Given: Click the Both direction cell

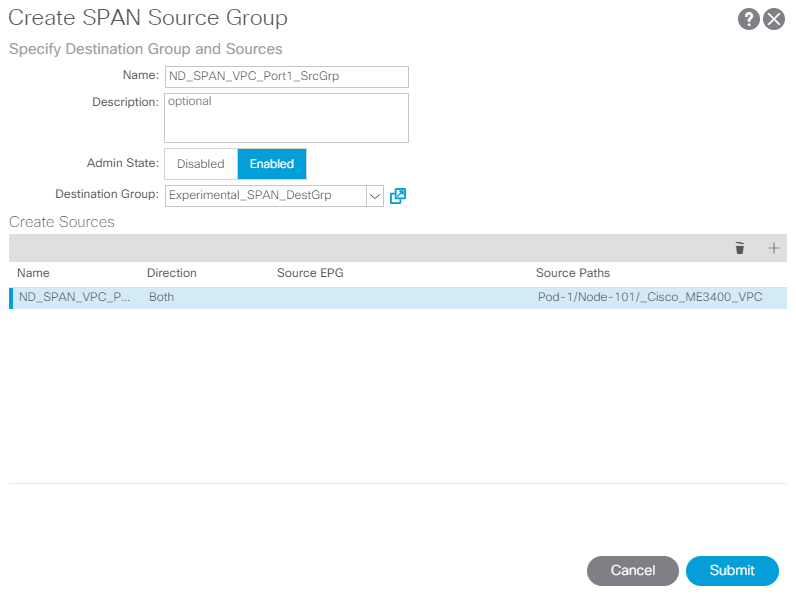Looking at the screenshot, I should [161, 297].
